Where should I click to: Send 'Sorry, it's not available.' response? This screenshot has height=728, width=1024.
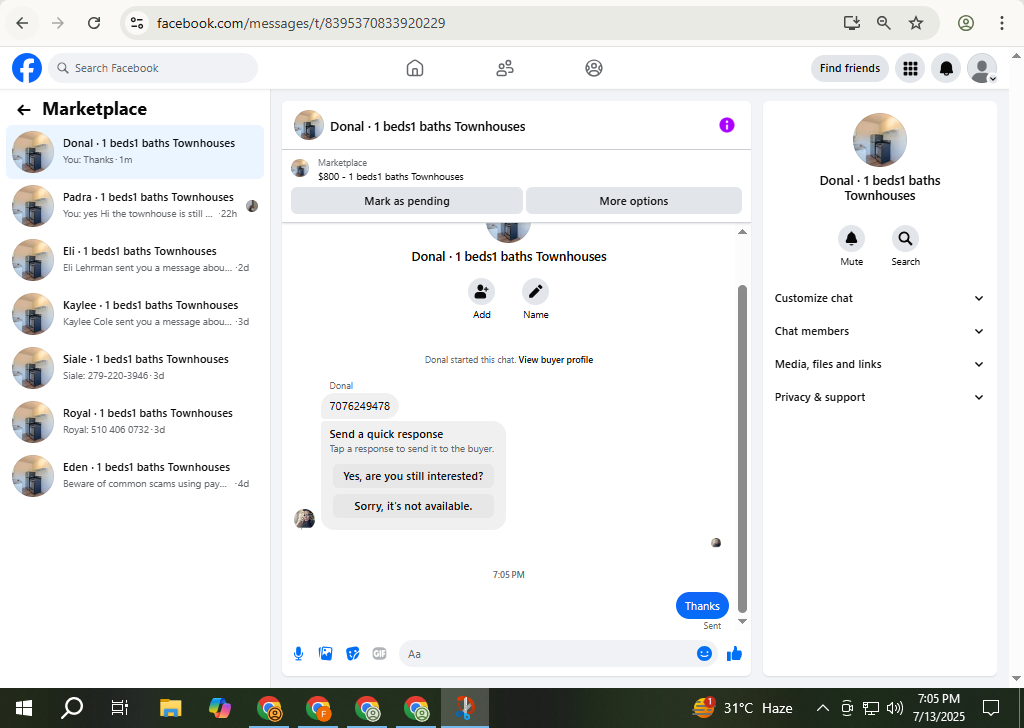click(413, 506)
